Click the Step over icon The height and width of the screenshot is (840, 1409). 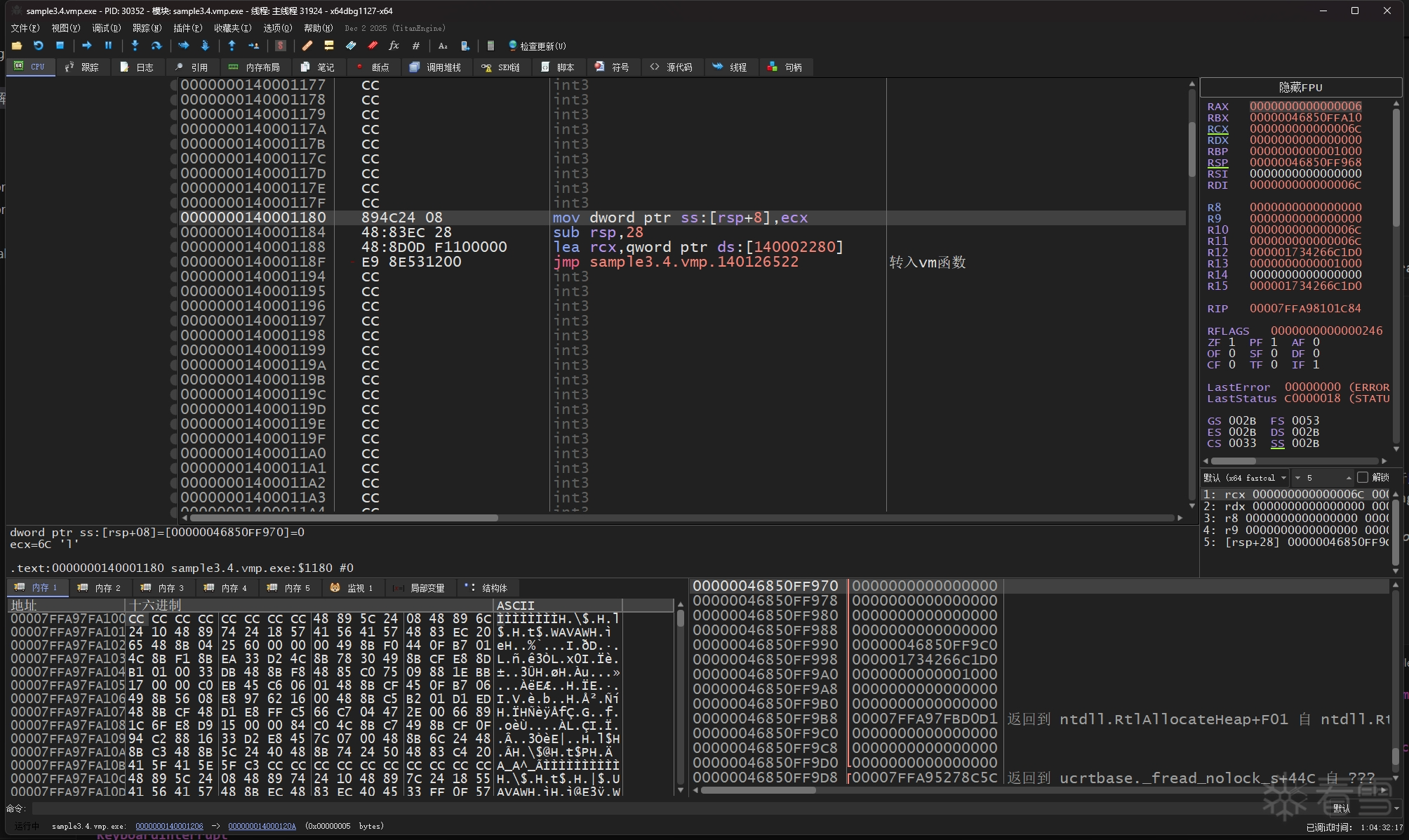tap(156, 46)
